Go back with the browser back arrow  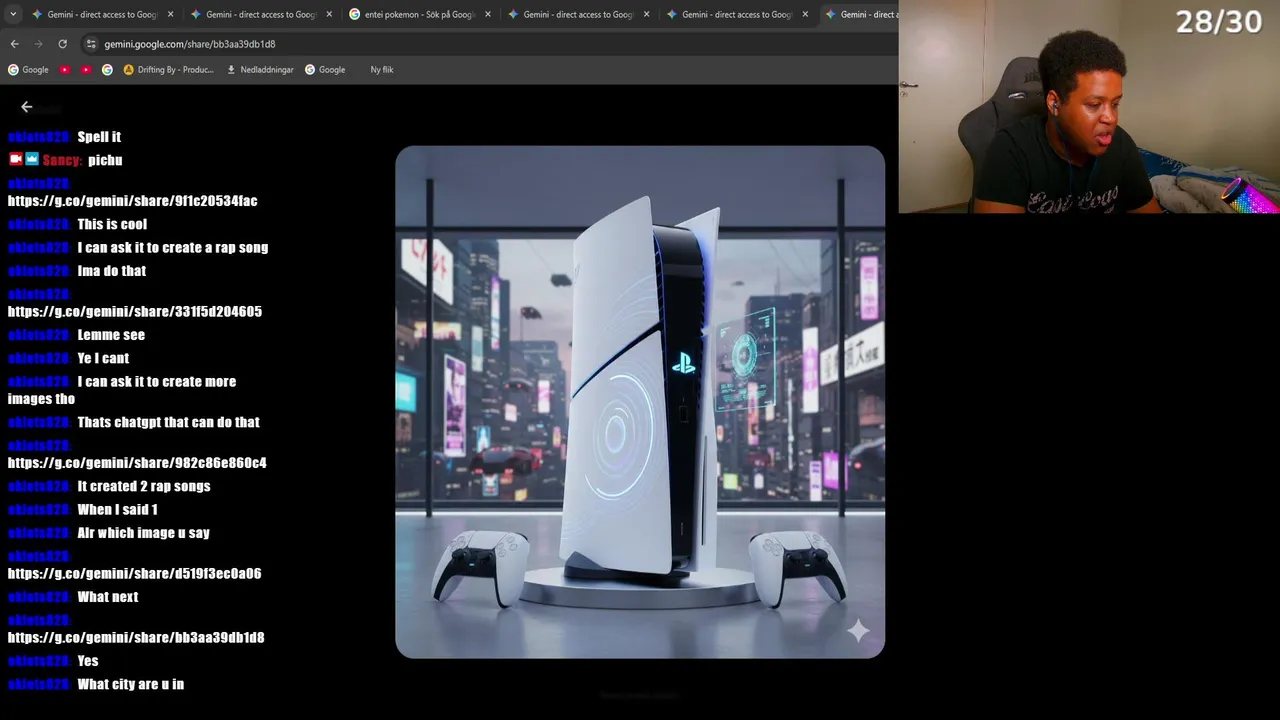[x=14, y=44]
